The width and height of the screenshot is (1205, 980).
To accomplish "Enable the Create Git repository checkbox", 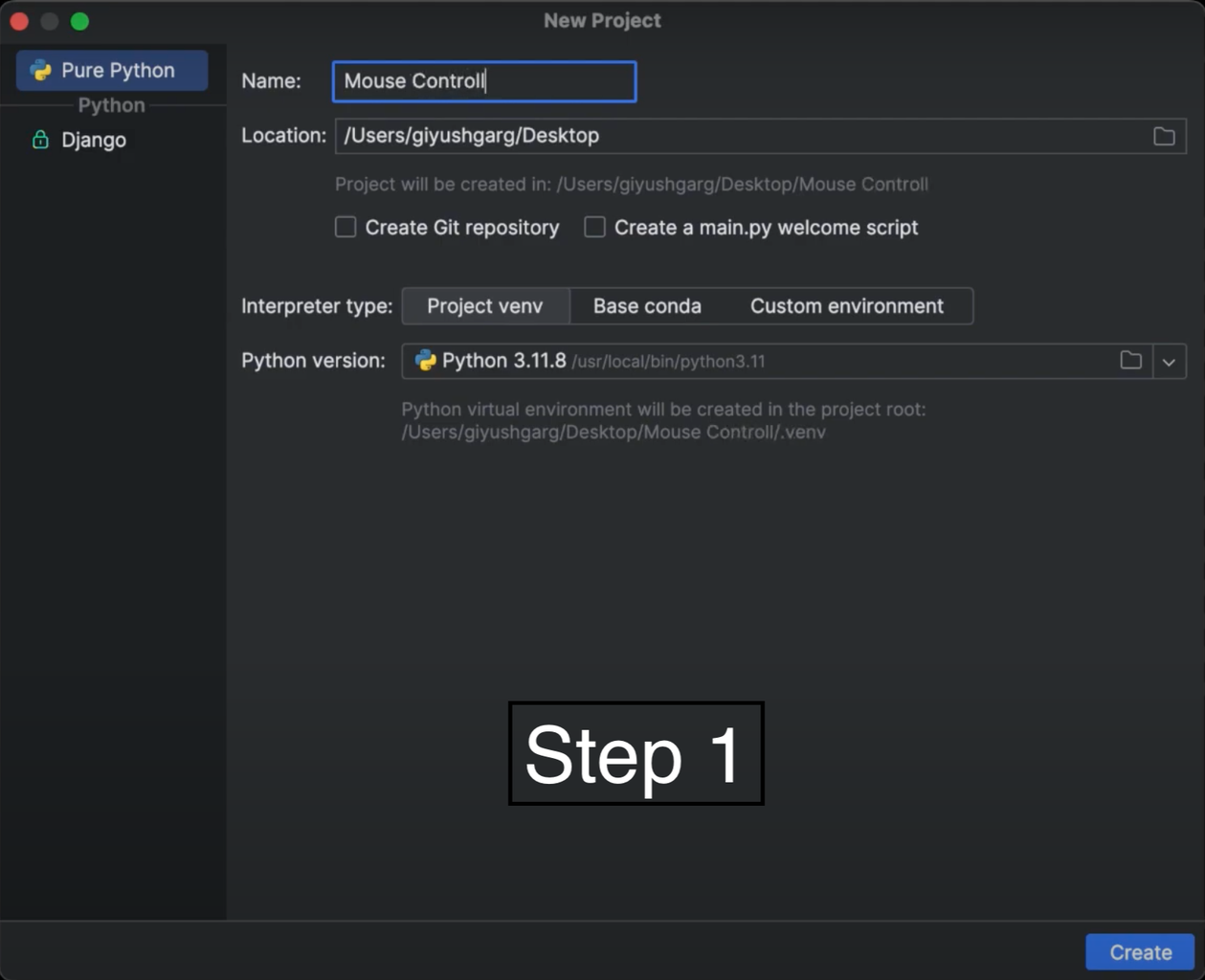I will point(346,227).
